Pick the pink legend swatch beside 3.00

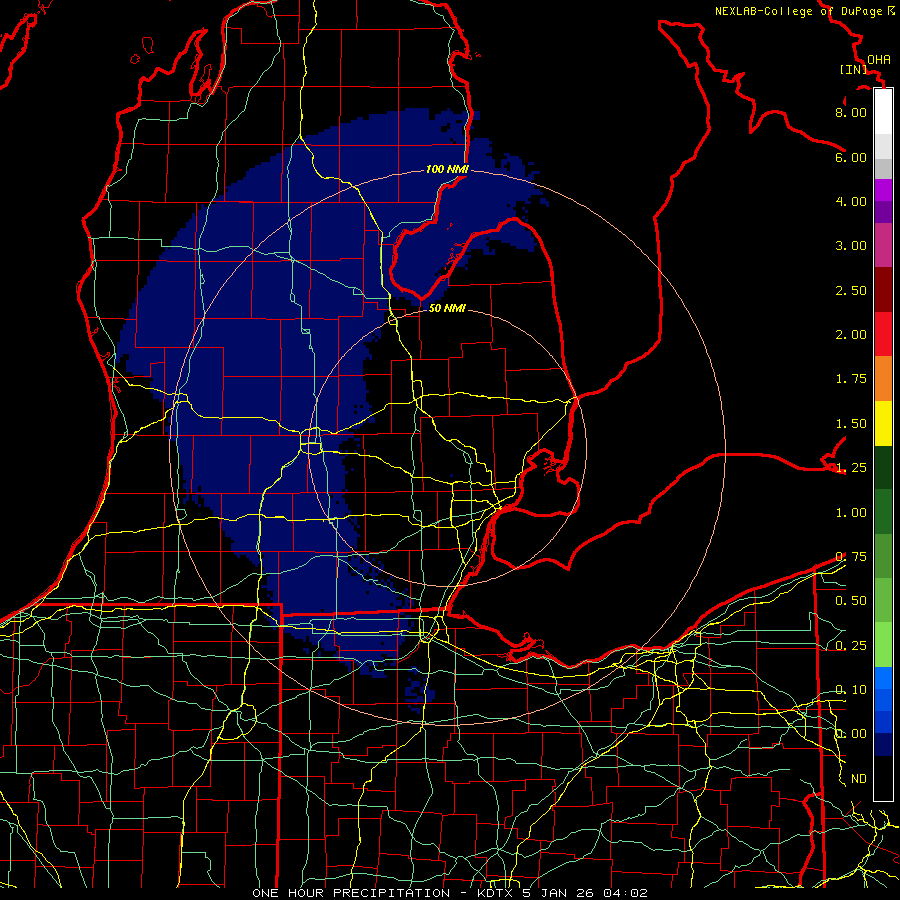[x=883, y=245]
